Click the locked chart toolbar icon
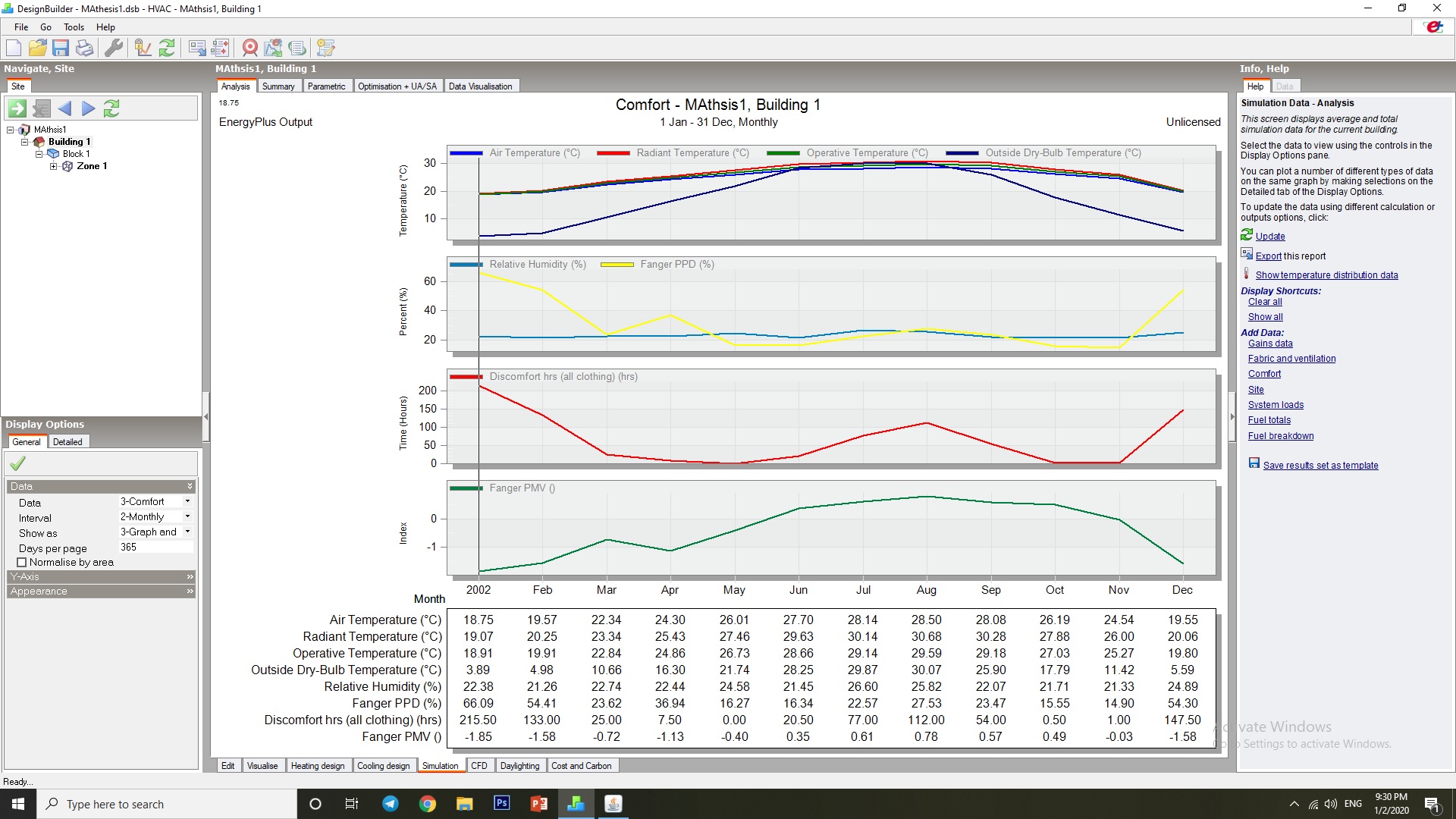Viewport: 1456px width, 819px height. tap(143, 48)
